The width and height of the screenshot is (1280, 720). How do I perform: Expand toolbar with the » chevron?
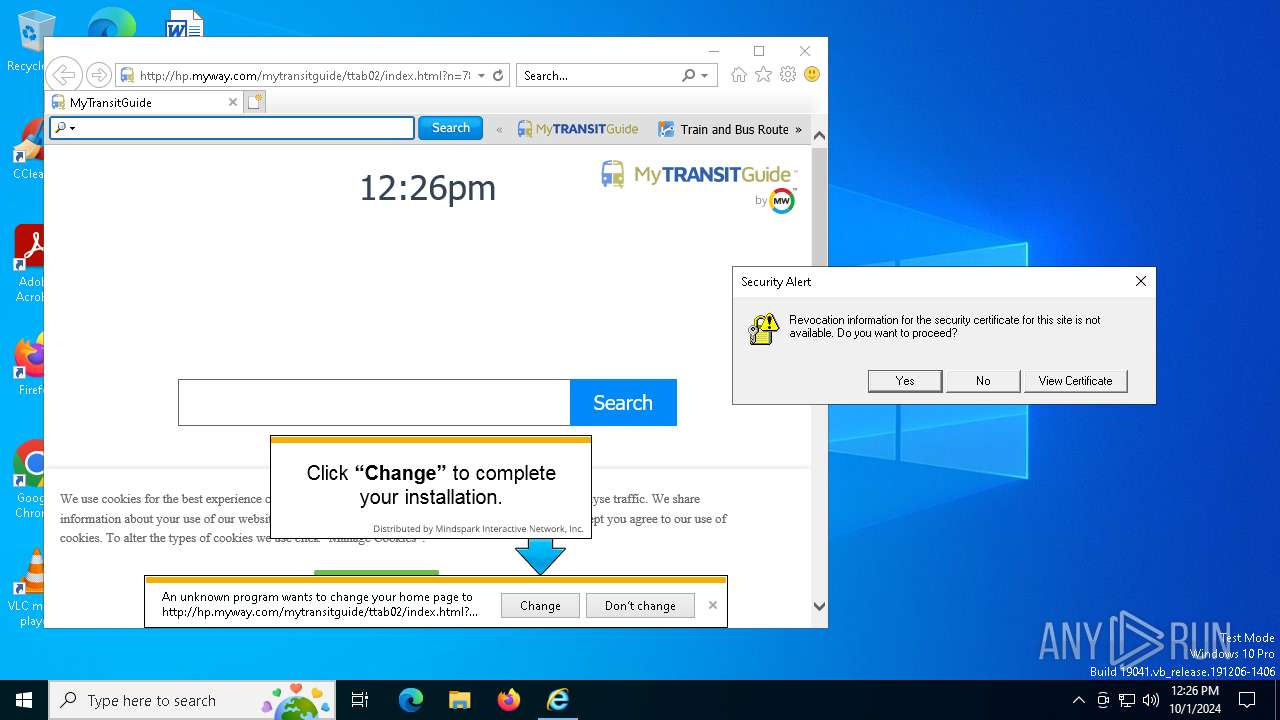coord(798,129)
